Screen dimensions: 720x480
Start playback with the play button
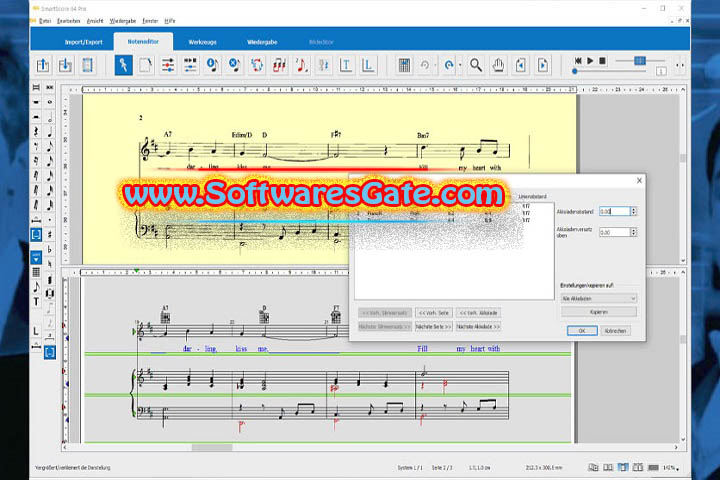591,61
